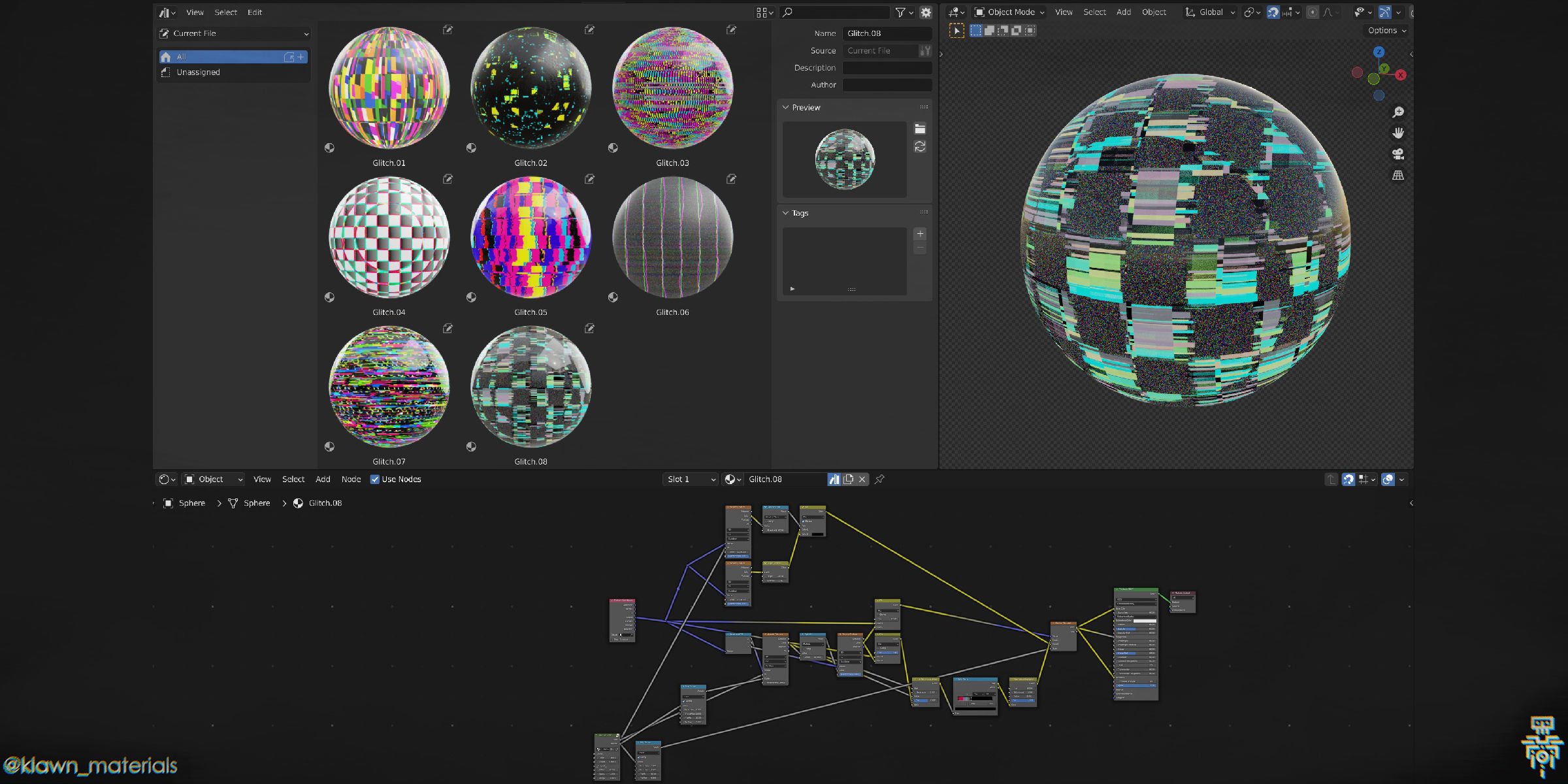Click the settings gear in the asset browser header
The height and width of the screenshot is (784, 1568).
926,12
